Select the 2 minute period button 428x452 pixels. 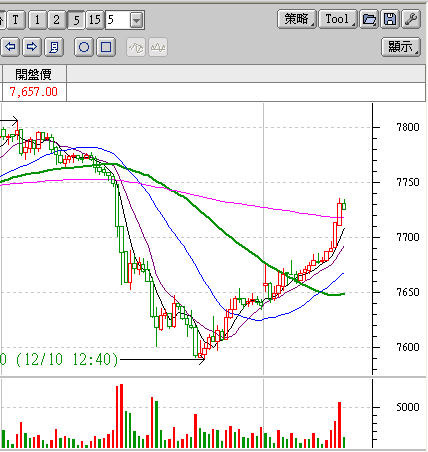[56, 20]
